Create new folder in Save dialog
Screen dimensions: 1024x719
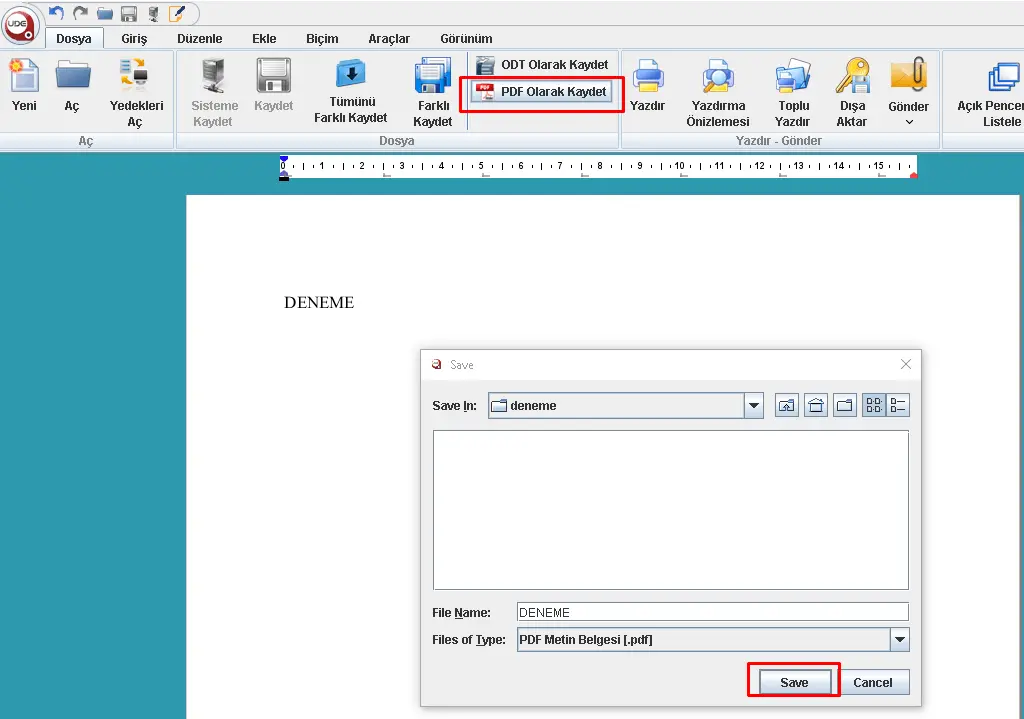click(x=845, y=406)
